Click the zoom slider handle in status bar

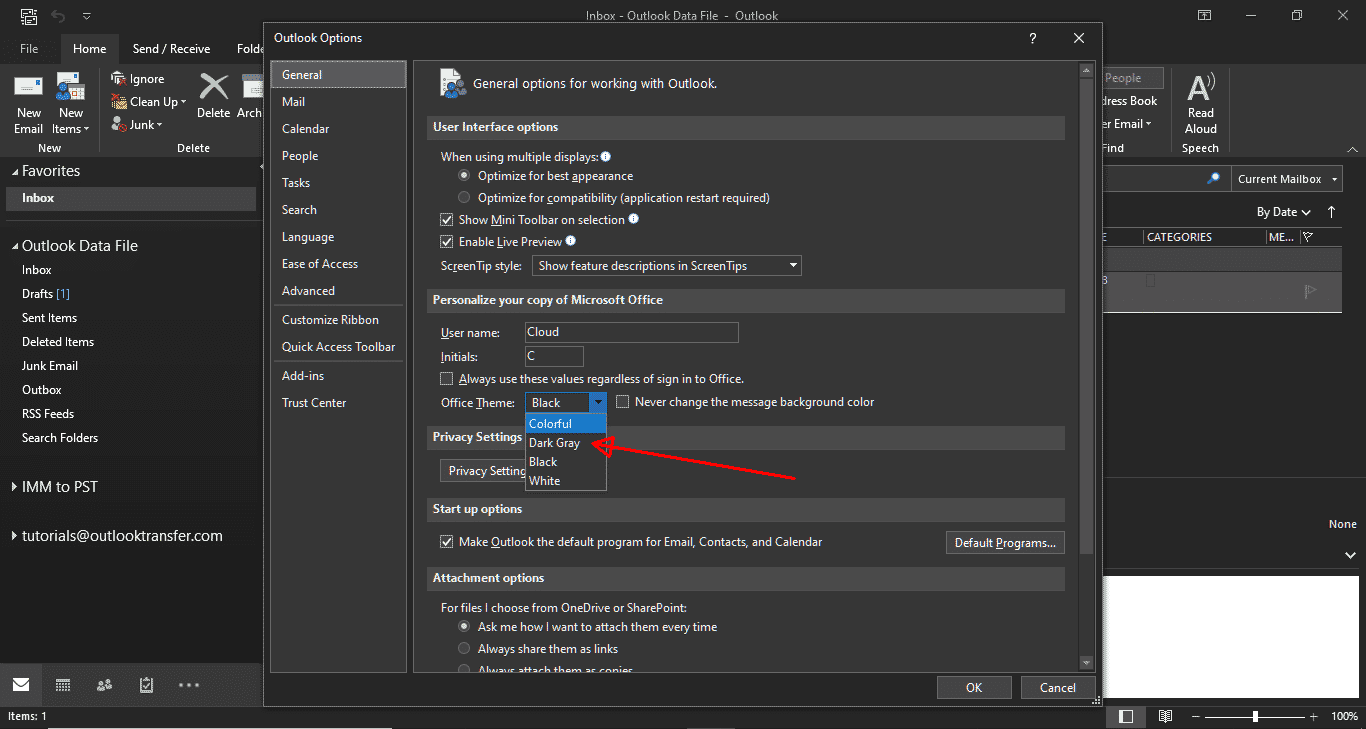pyautogui.click(x=1255, y=716)
